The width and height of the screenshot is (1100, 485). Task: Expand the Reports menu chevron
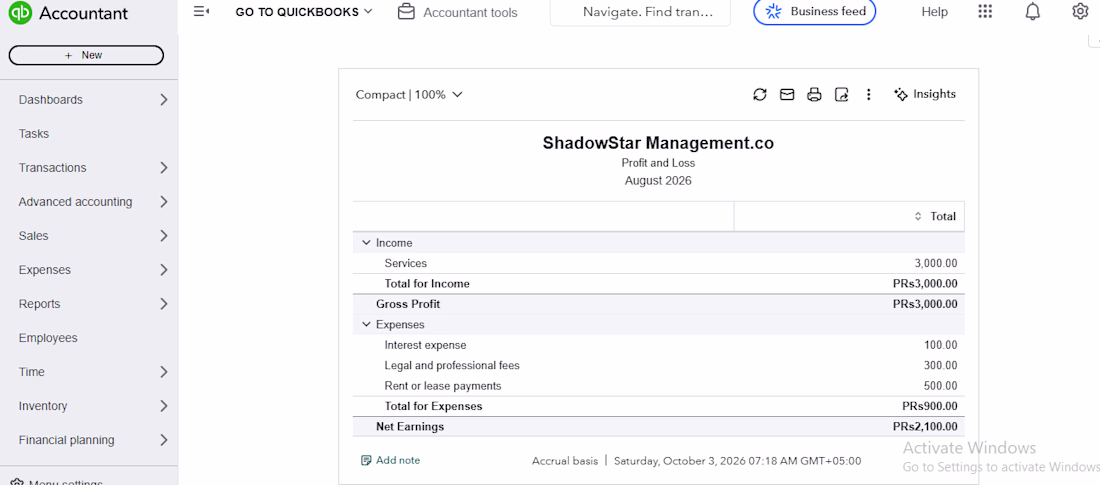163,304
